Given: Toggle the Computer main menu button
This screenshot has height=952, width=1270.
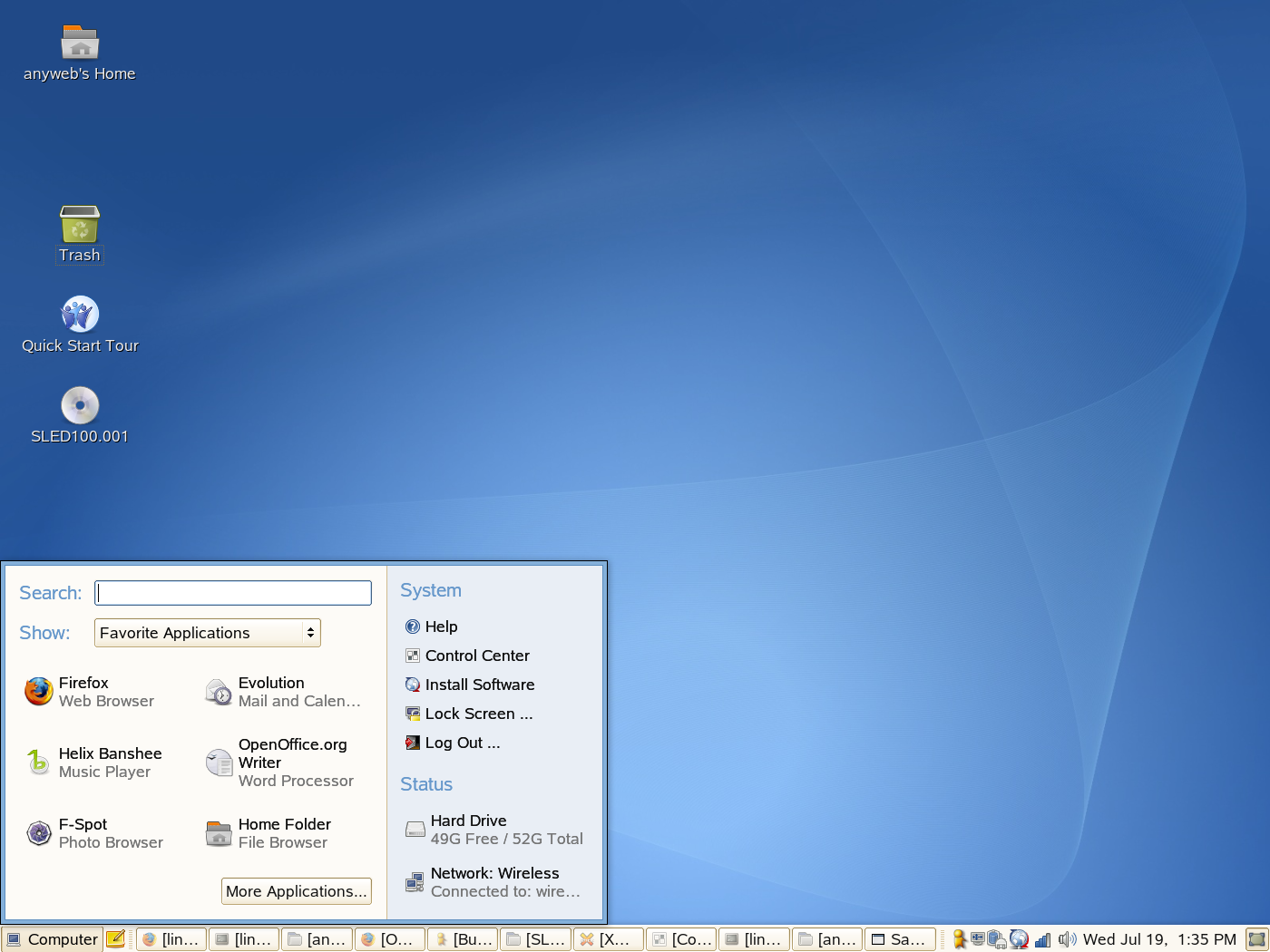Looking at the screenshot, I should [x=52, y=939].
